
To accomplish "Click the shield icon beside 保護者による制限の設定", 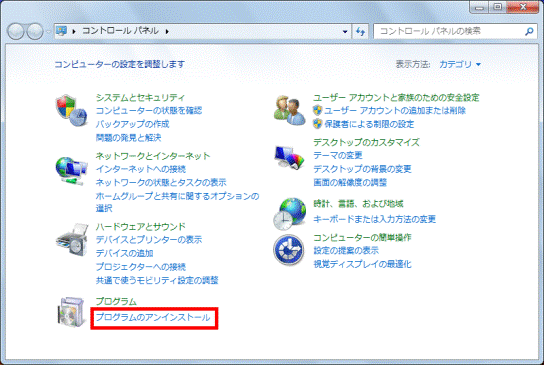I will [317, 124].
